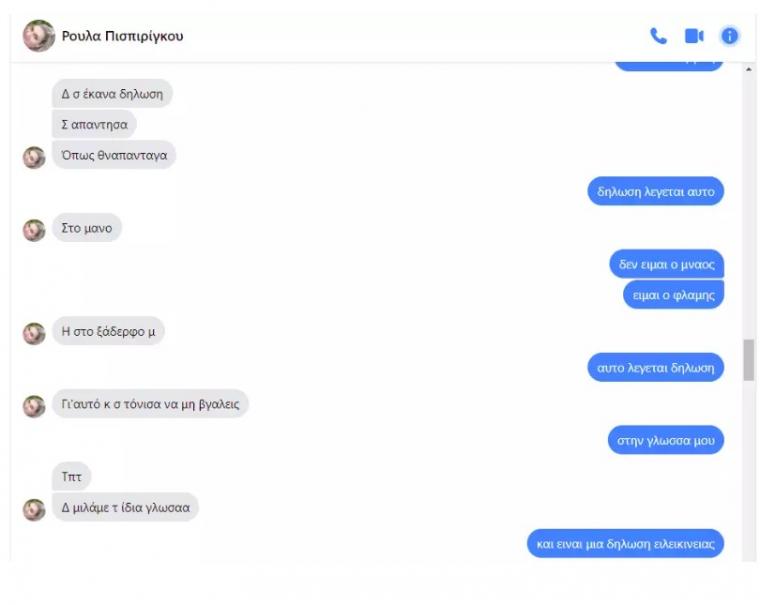Viewport: 760px width, 605px height.
Task: Select message 'και ειναι μια δηλωση ειλεικινειας'
Action: click(x=625, y=543)
